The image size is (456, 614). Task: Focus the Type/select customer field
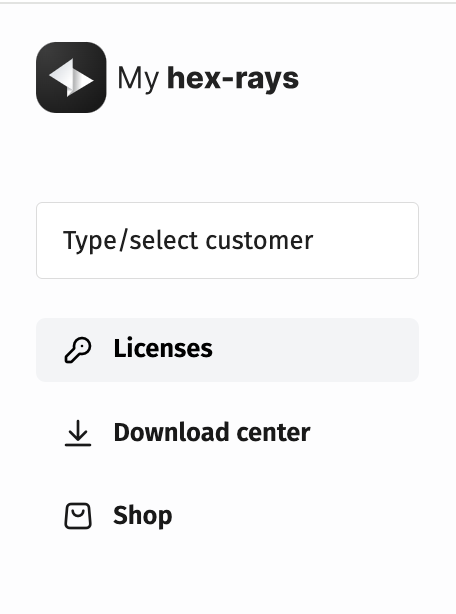227,240
